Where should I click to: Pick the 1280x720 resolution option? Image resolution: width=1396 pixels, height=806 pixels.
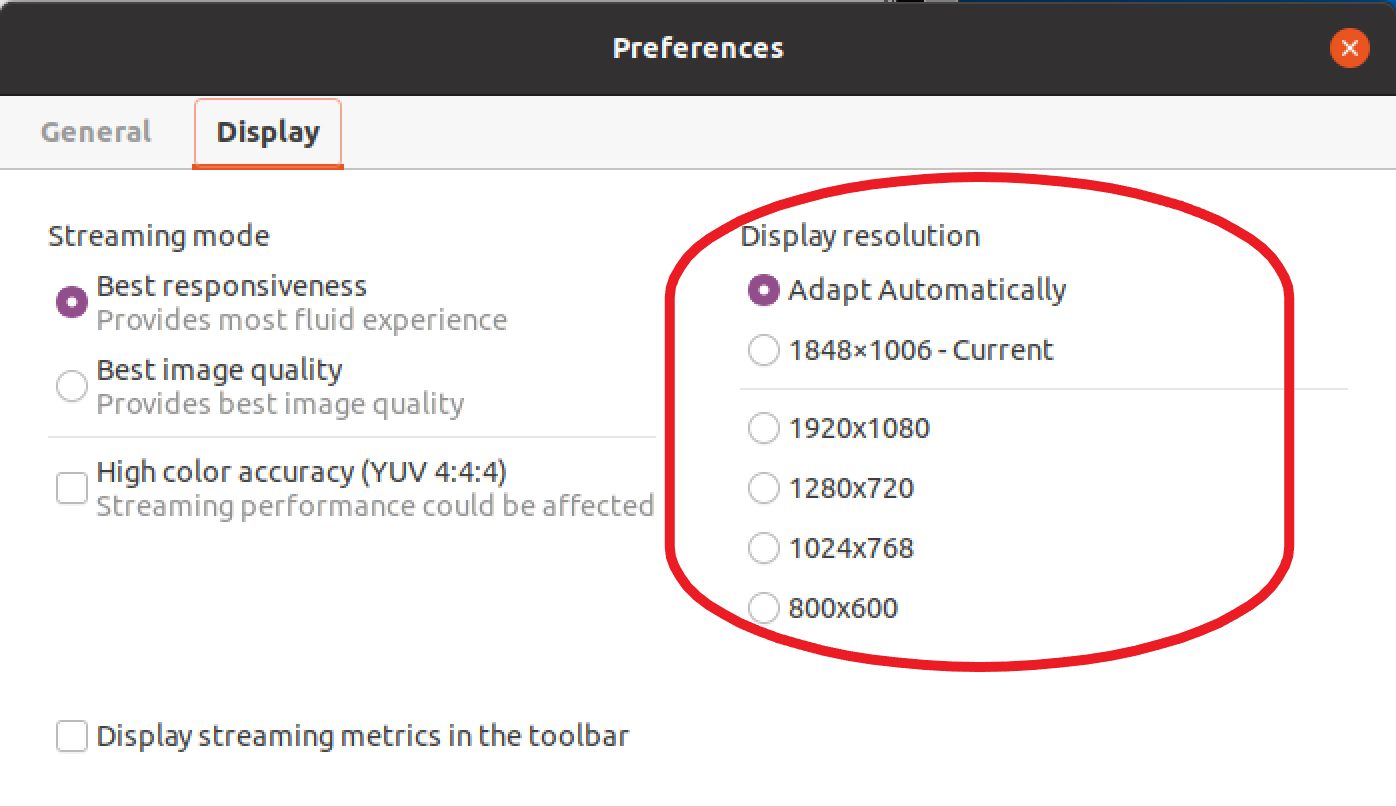(x=763, y=488)
